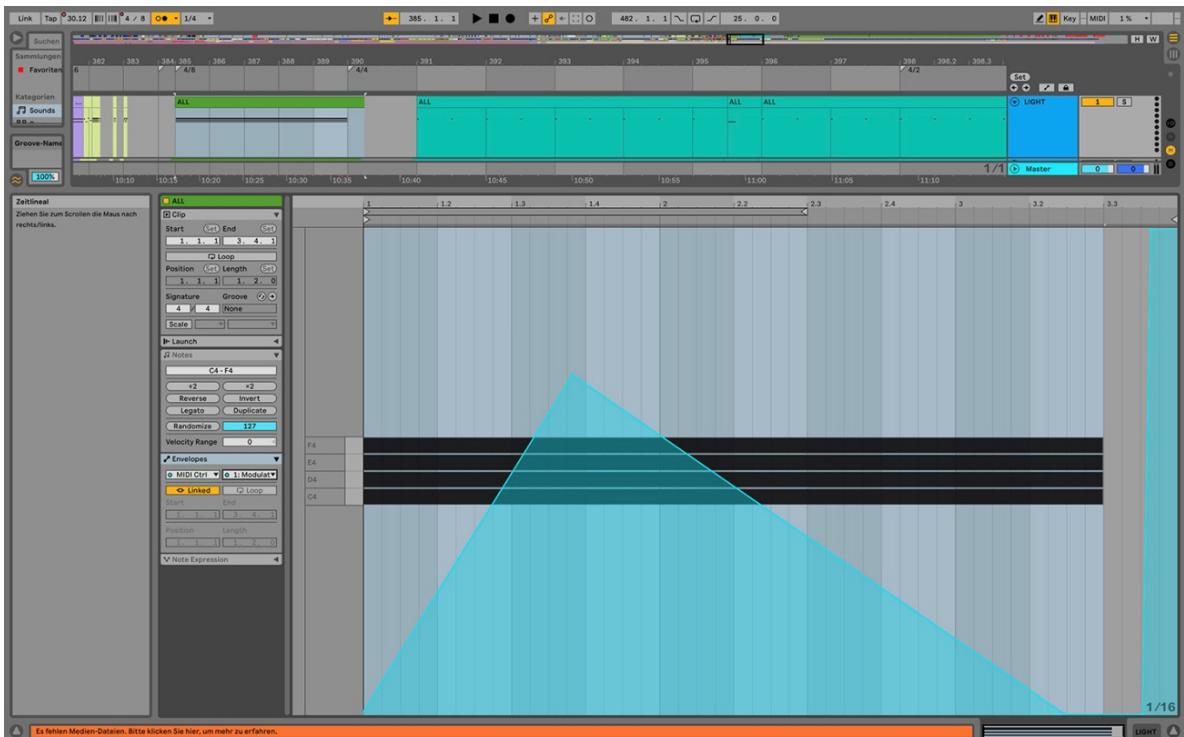Toggle the Punch-In switch icon

tap(679, 18)
